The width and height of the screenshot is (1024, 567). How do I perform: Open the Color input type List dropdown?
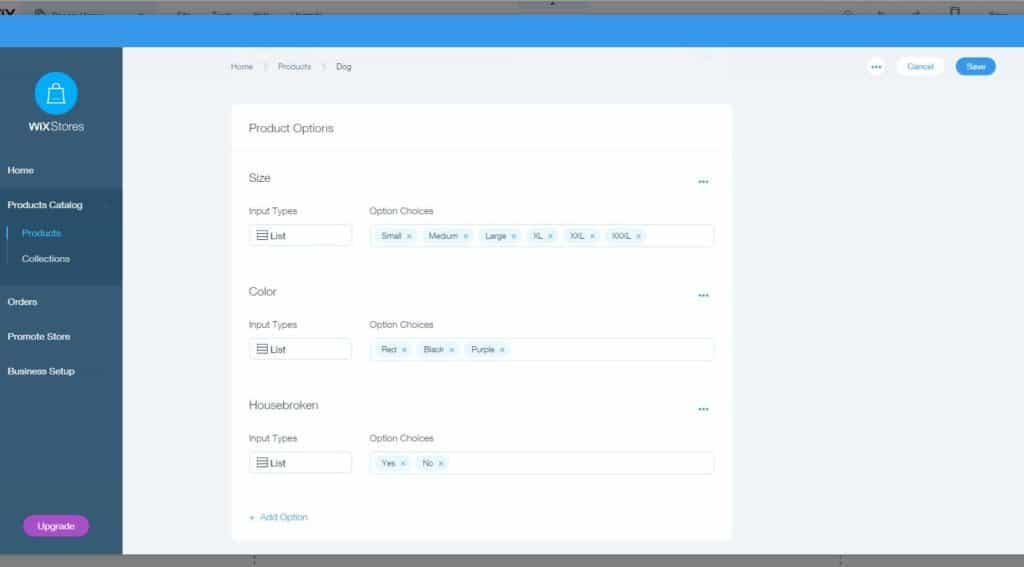(300, 349)
